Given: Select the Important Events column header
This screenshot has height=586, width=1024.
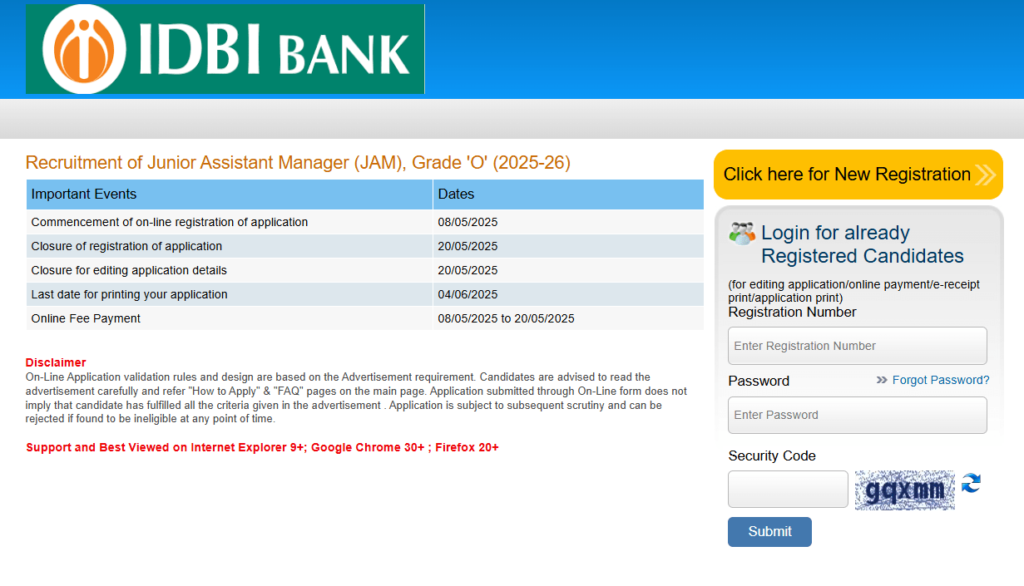Looking at the screenshot, I should pos(229,194).
